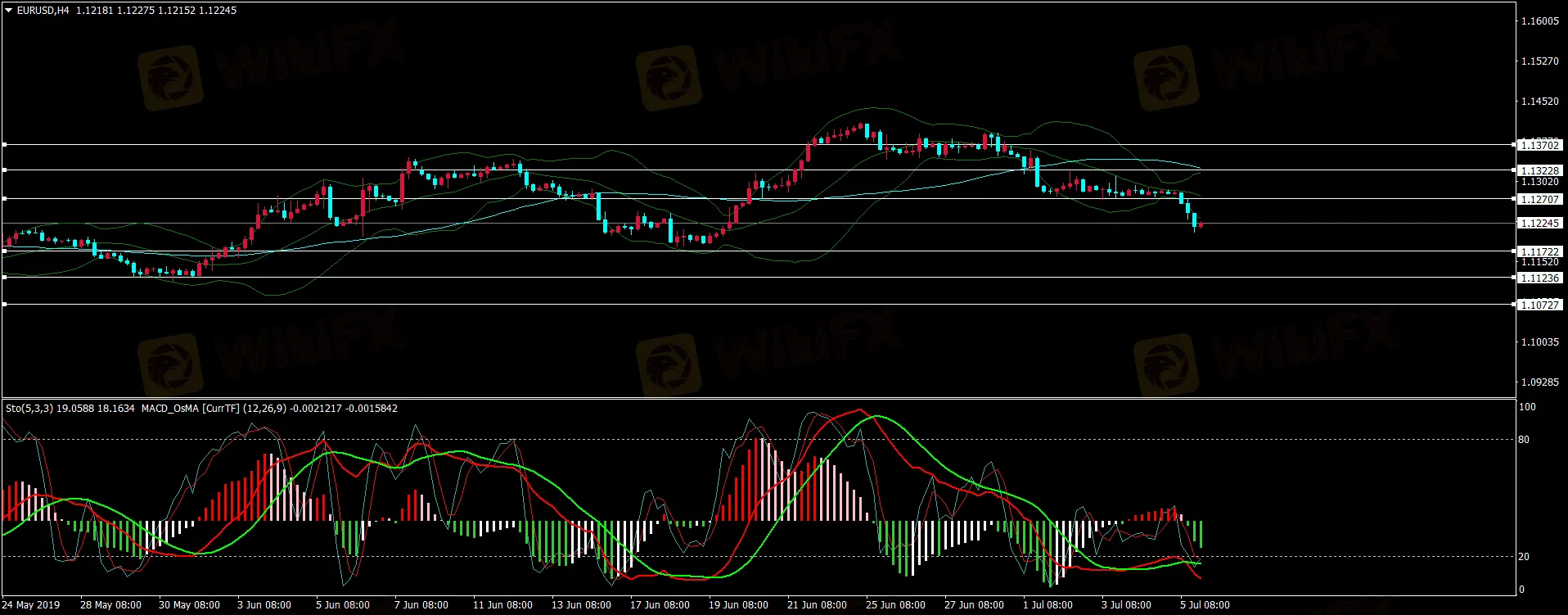
Task: Select the 1.11722 price level tag
Action: coord(1539,251)
